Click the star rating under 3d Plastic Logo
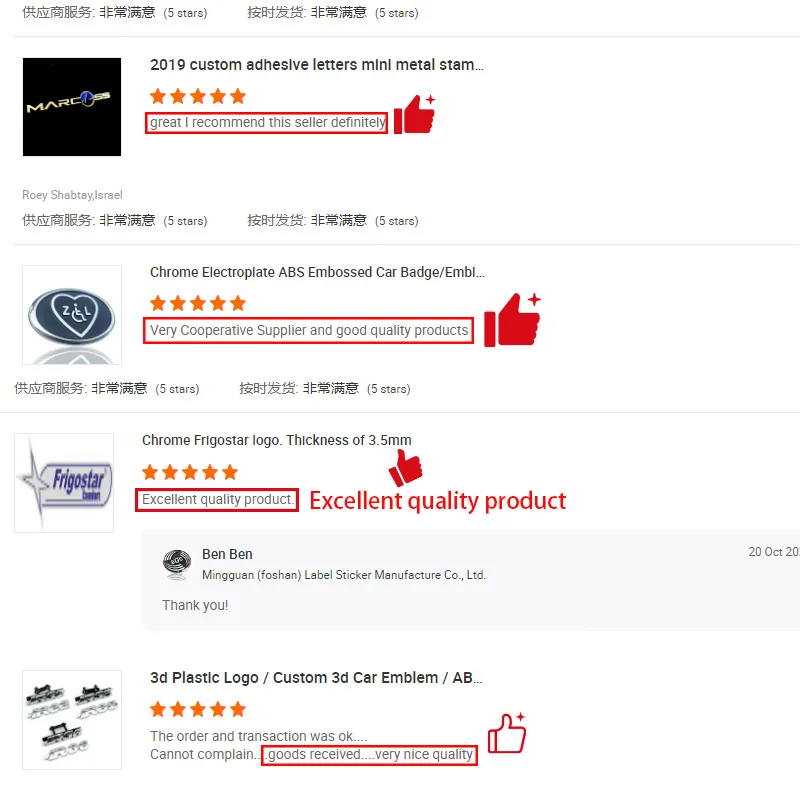 (x=198, y=709)
